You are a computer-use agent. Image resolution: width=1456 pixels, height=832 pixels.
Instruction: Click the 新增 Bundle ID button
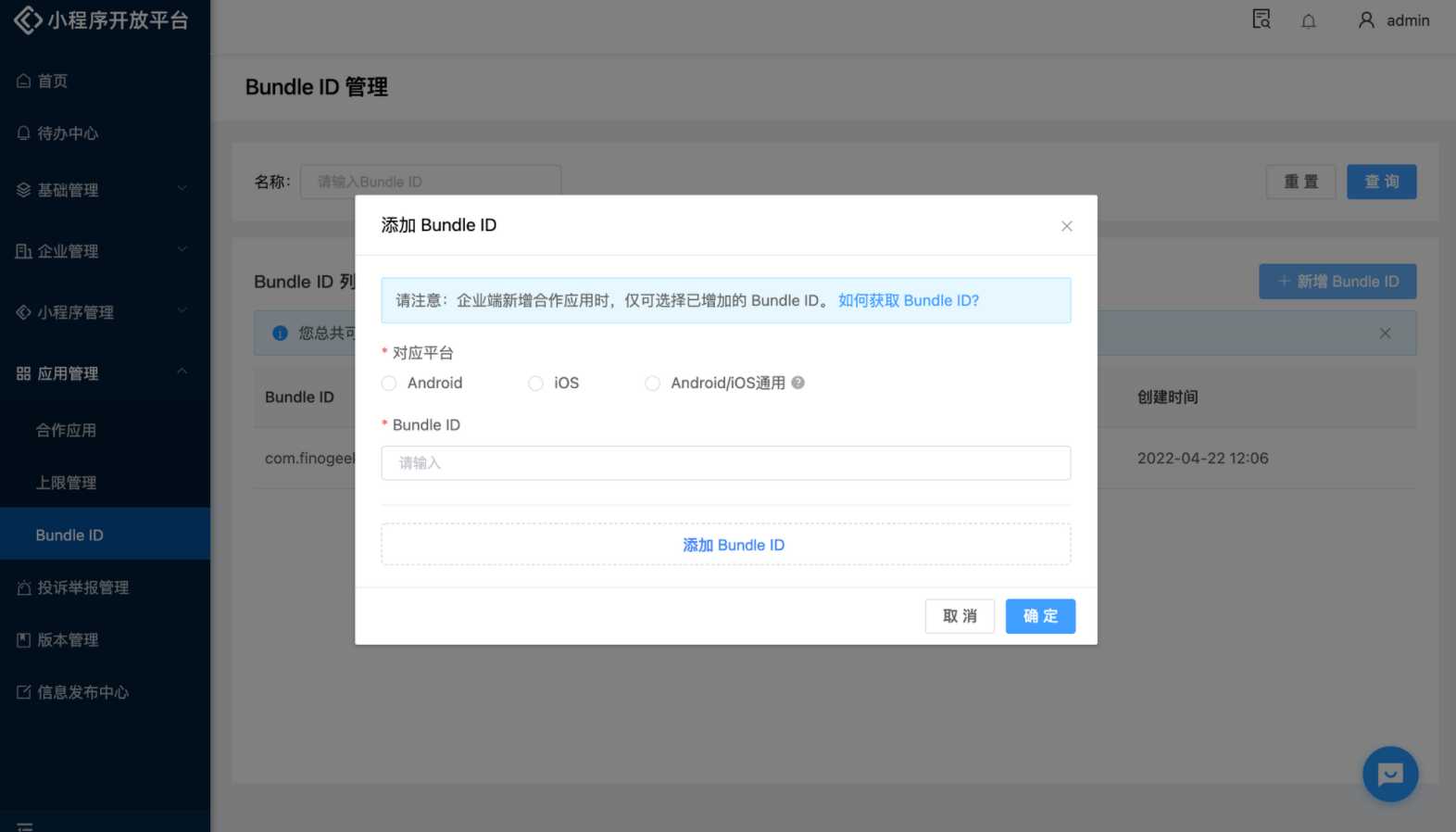click(x=1337, y=282)
